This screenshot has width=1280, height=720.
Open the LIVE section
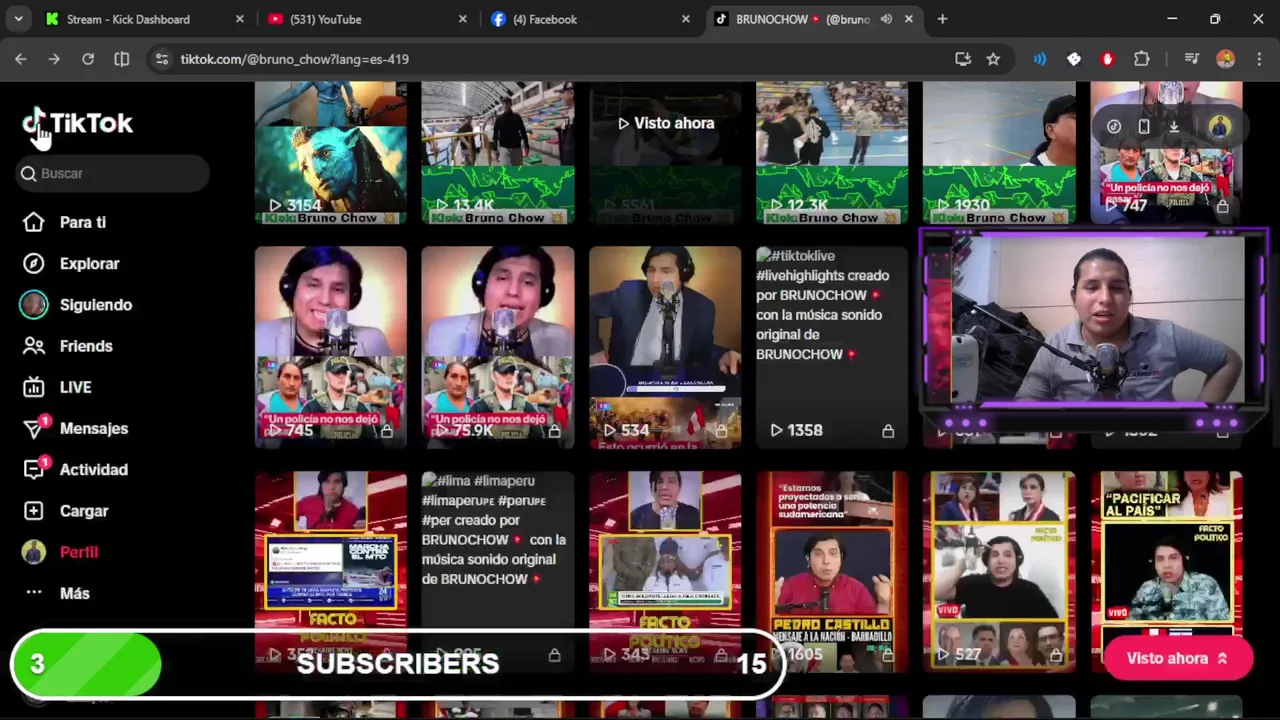click(x=75, y=387)
